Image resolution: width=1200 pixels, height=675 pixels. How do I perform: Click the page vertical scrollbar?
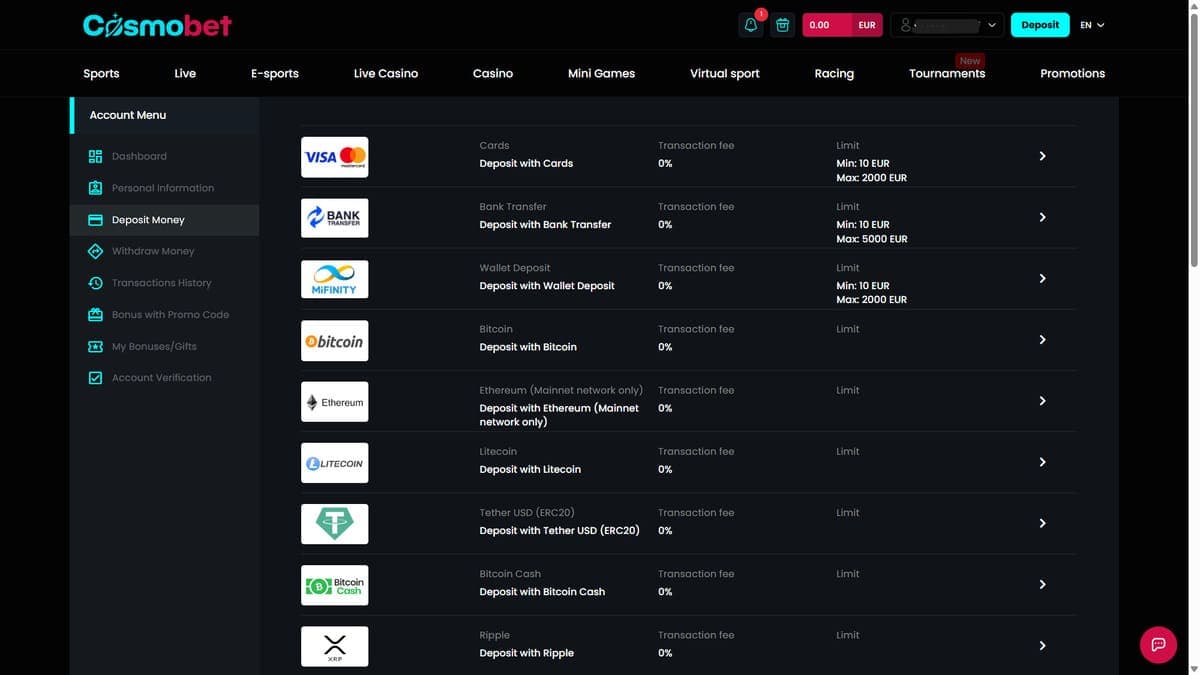pyautogui.click(x=1192, y=140)
